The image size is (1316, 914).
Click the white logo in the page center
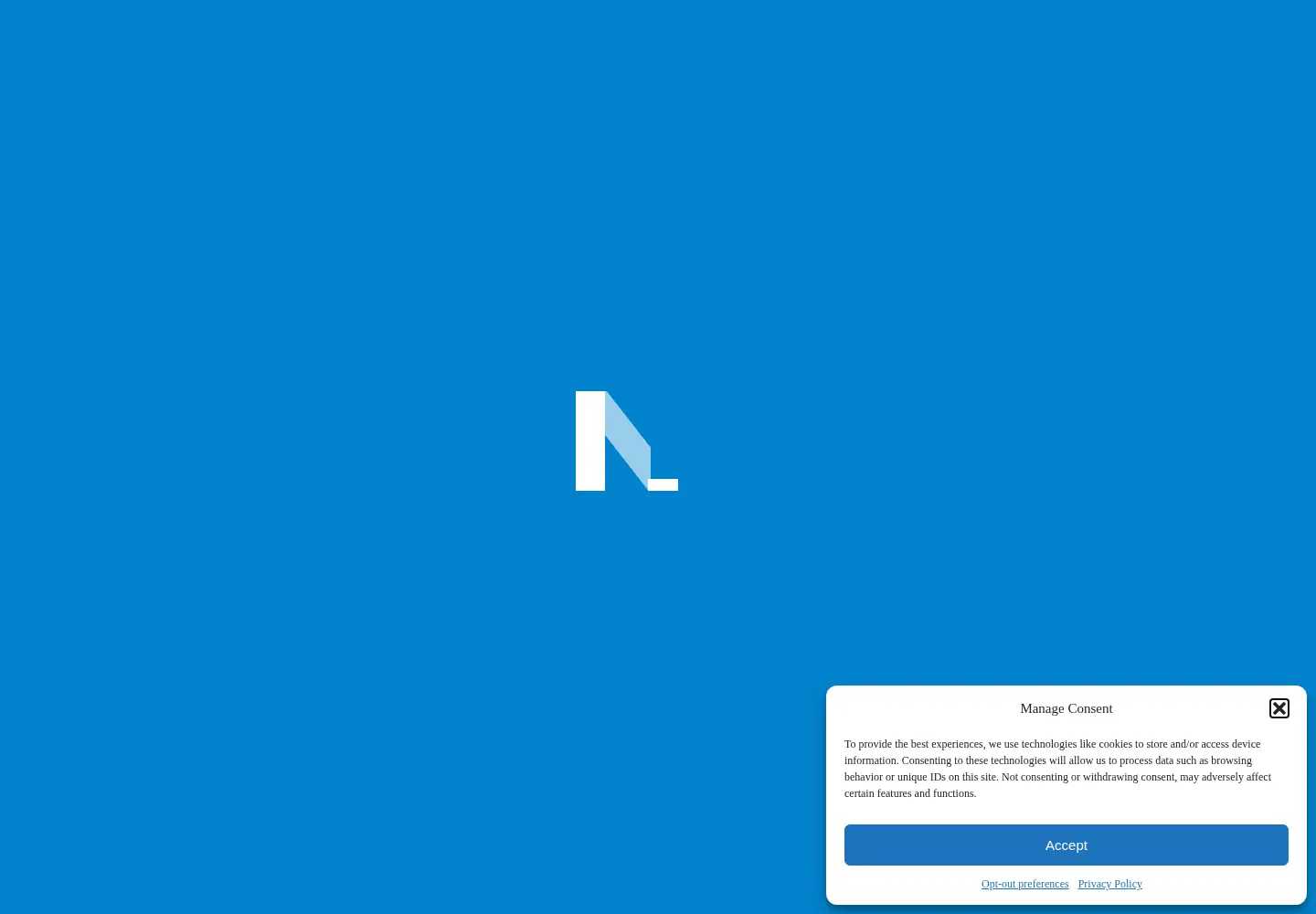coord(627,441)
